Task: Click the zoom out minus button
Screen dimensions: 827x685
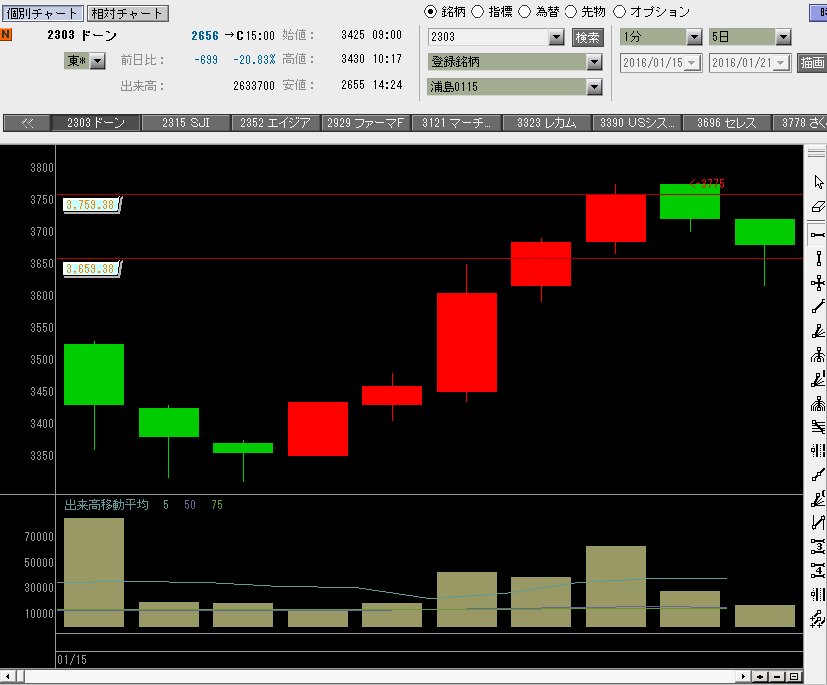Action: pyautogui.click(x=777, y=677)
